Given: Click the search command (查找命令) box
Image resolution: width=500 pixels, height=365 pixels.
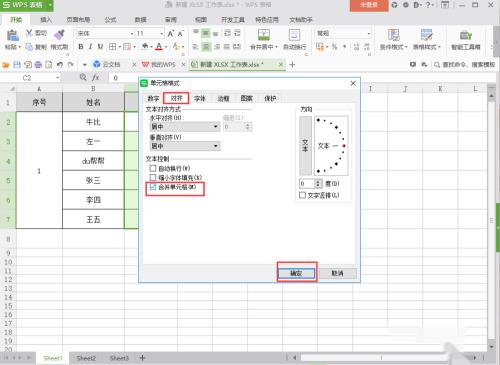Looking at the screenshot, I should pos(465,65).
